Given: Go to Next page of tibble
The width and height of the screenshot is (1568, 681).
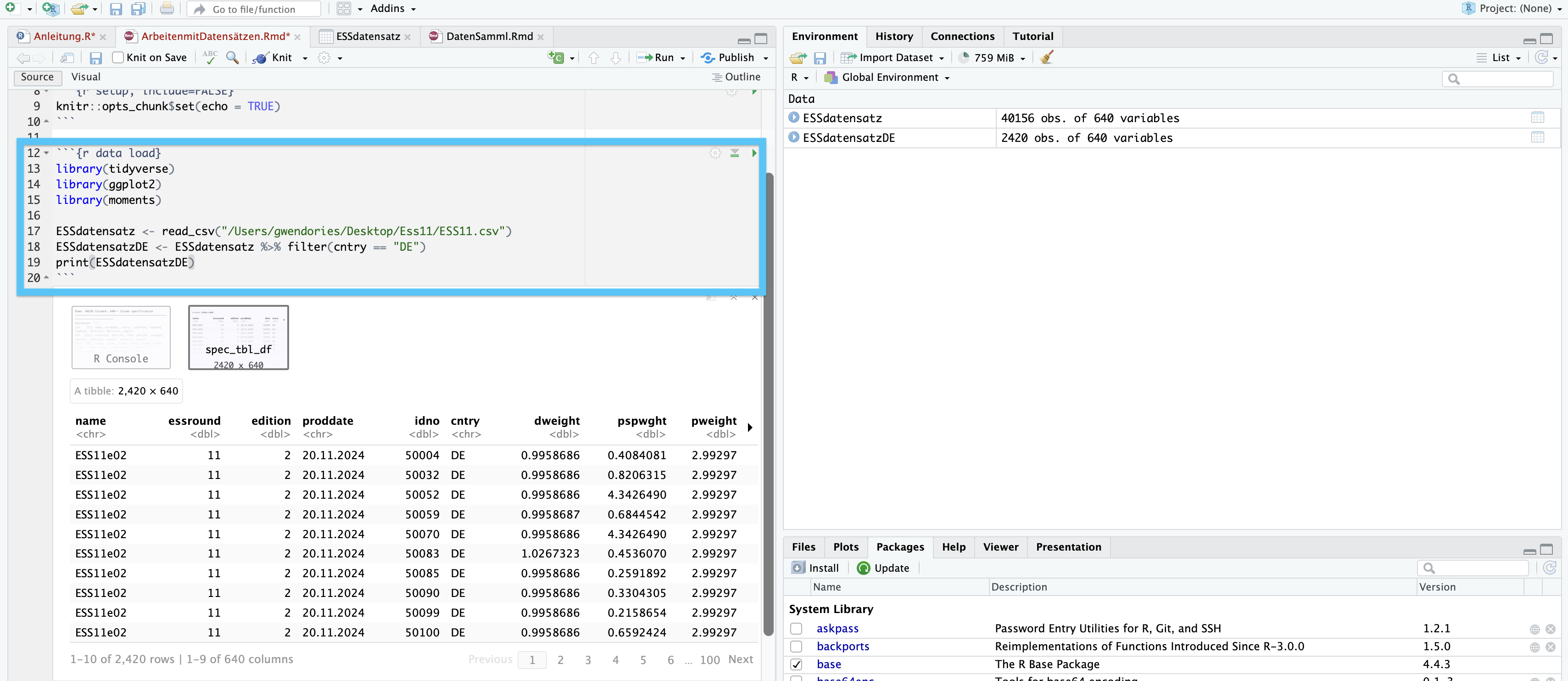Looking at the screenshot, I should pos(740,659).
